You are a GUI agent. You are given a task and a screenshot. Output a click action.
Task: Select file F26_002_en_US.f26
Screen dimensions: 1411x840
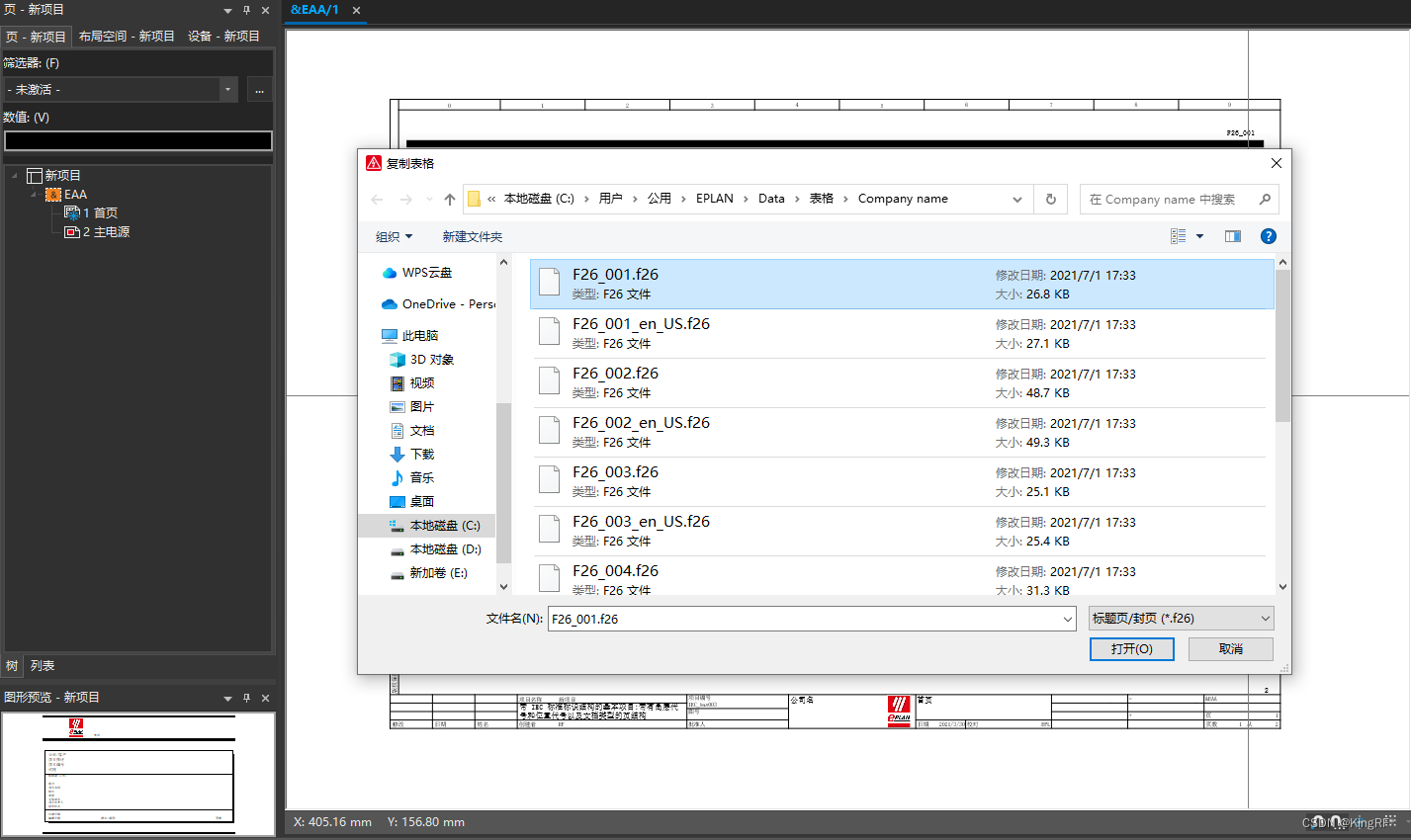[641, 423]
